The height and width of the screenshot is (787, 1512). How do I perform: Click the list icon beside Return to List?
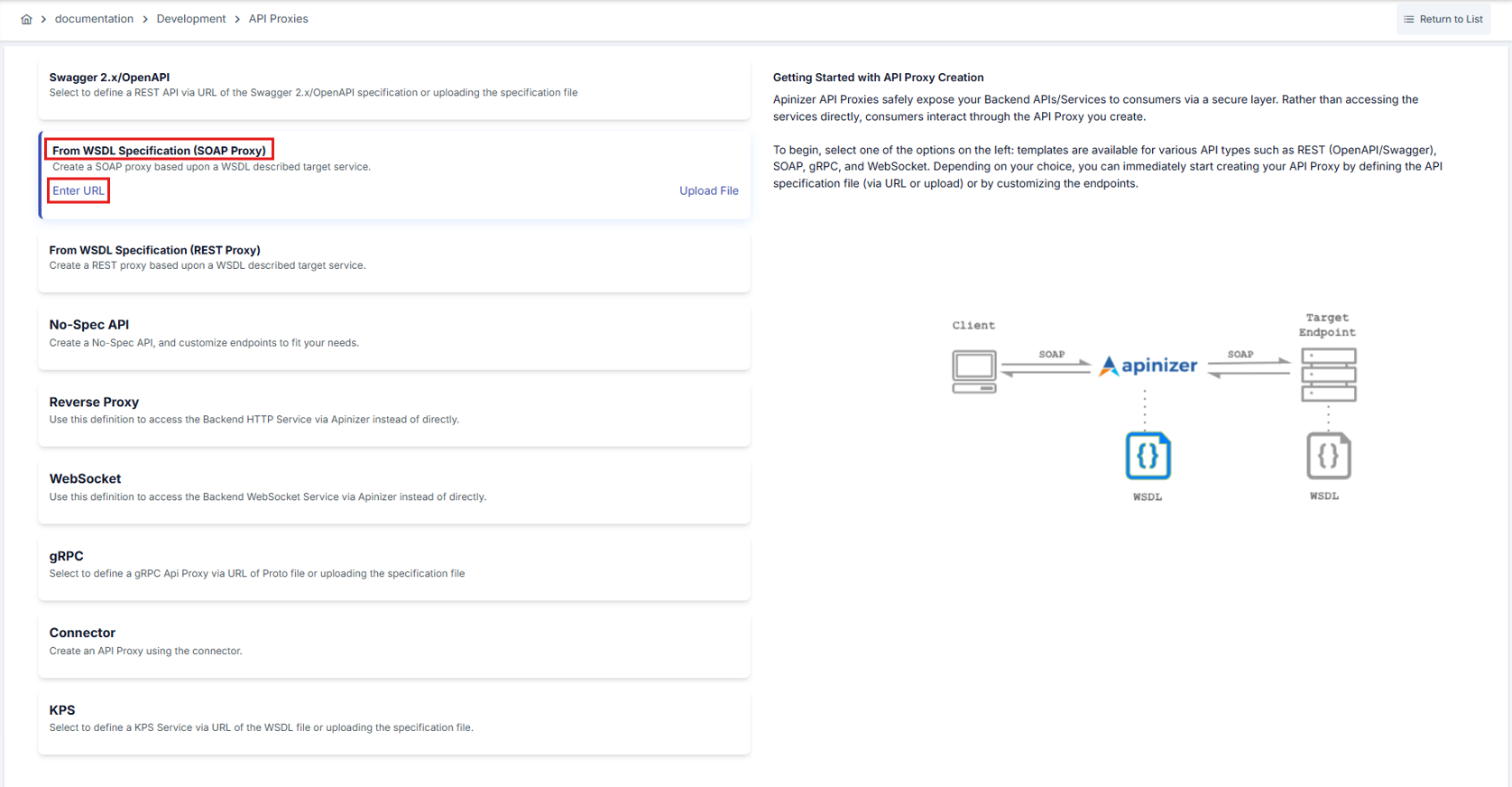pyautogui.click(x=1409, y=19)
